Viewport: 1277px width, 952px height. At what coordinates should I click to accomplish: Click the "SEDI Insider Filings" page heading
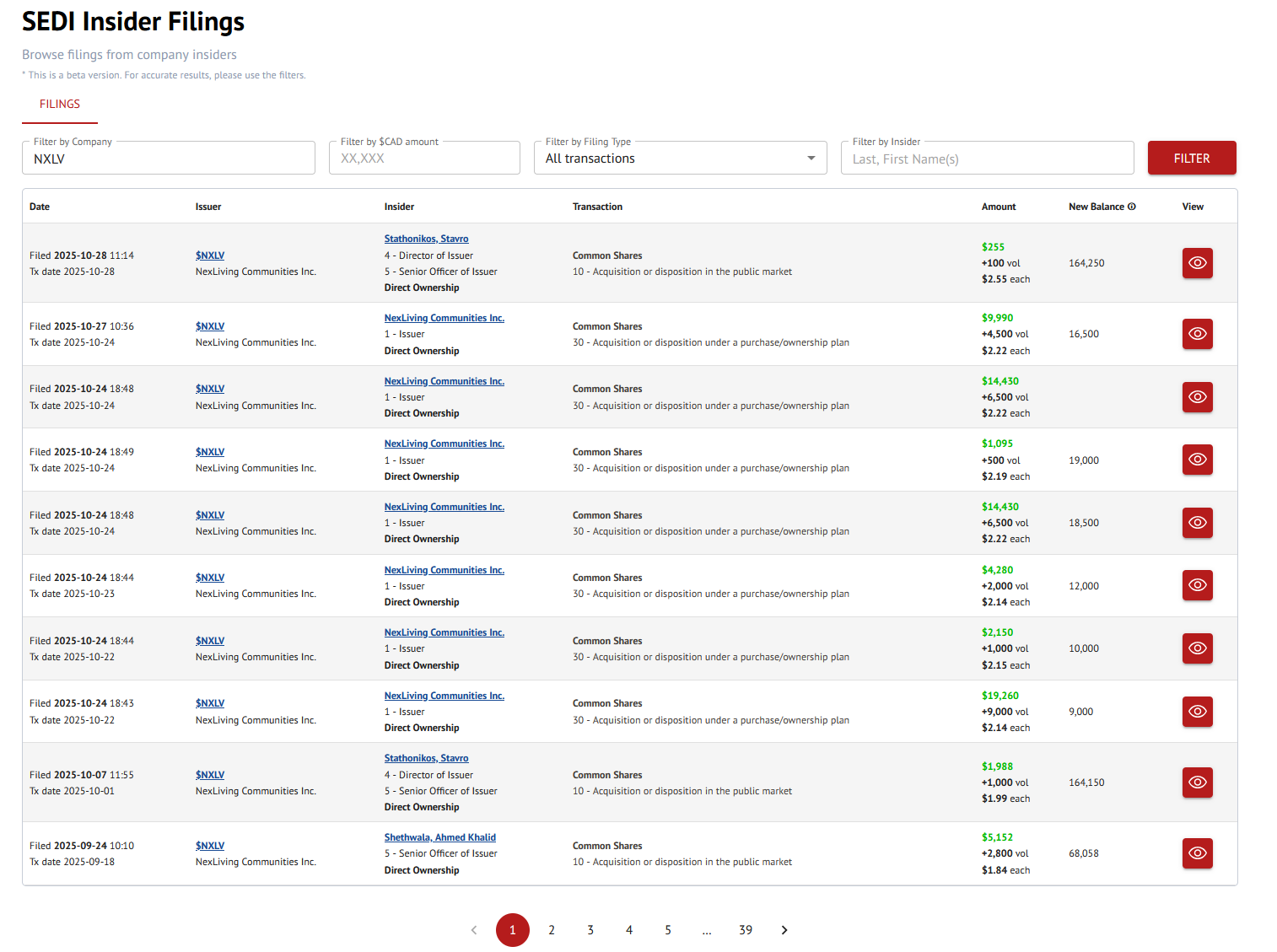click(x=133, y=22)
